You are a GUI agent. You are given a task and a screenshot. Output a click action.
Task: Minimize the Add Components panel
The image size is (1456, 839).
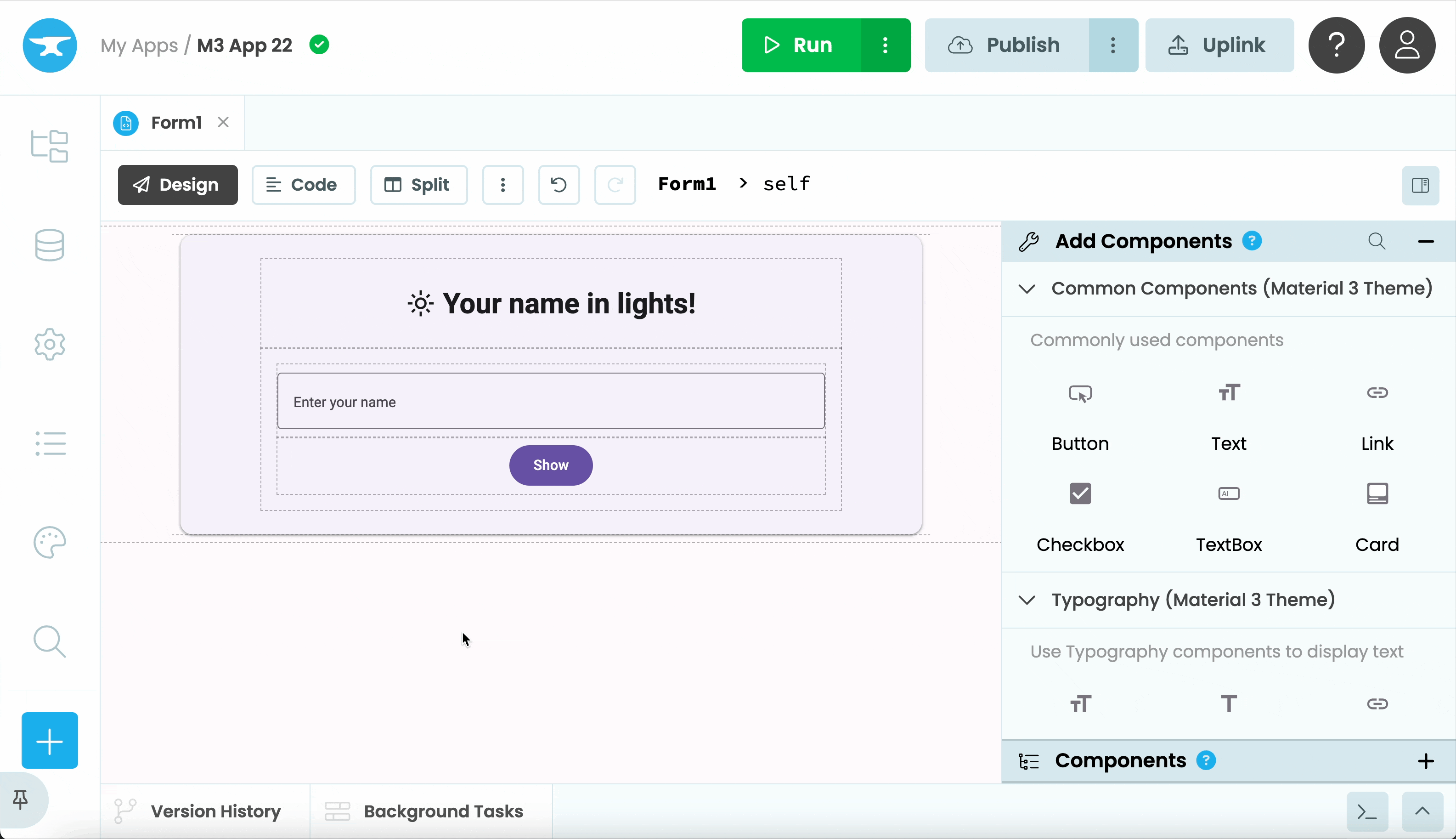[1427, 241]
